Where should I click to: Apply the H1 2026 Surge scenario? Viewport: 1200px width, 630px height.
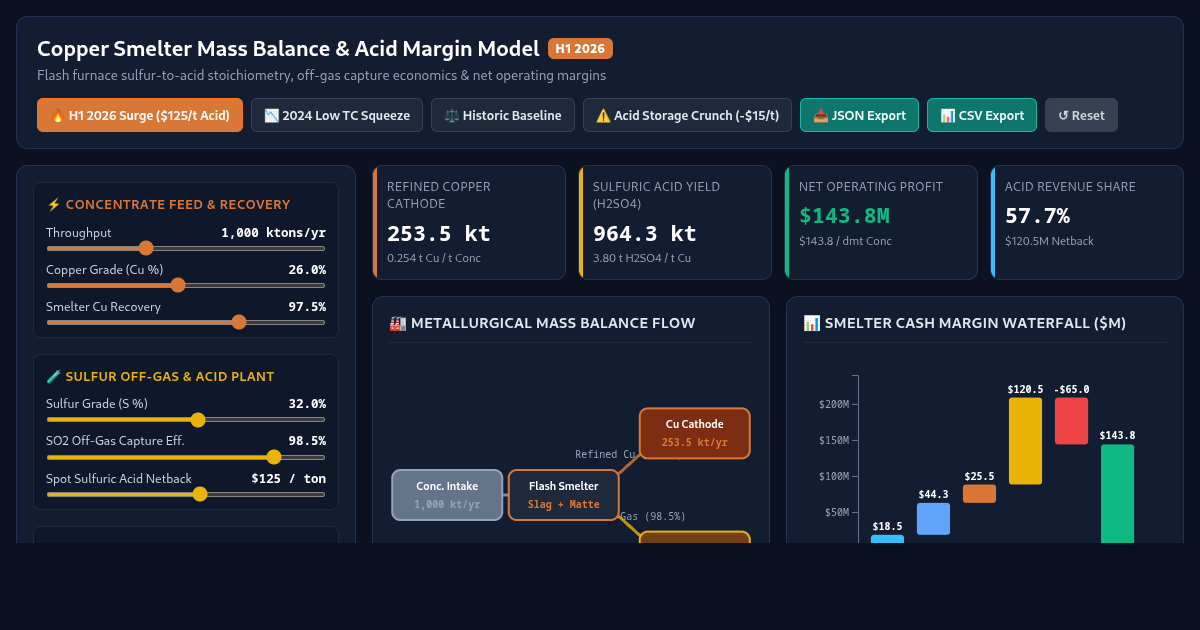click(x=140, y=115)
